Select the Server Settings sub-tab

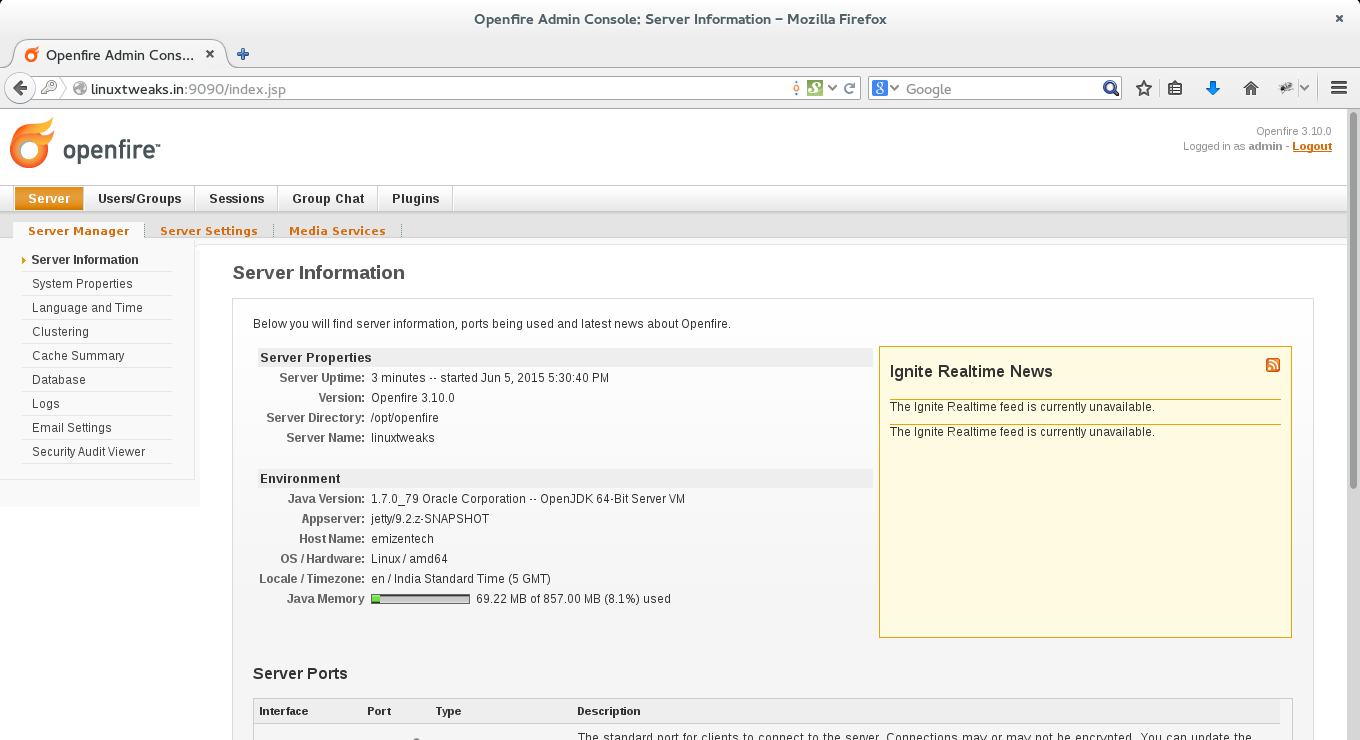pos(209,231)
